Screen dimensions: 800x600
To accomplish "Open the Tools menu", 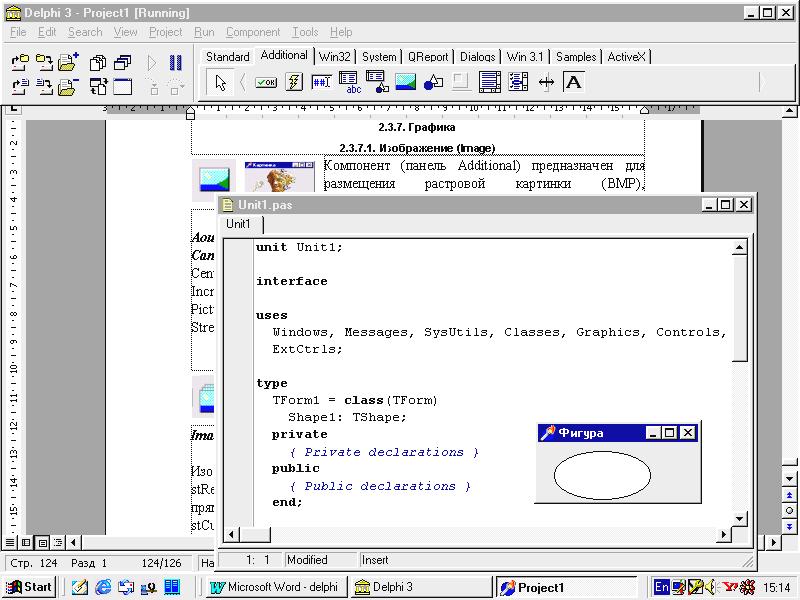I will (305, 32).
